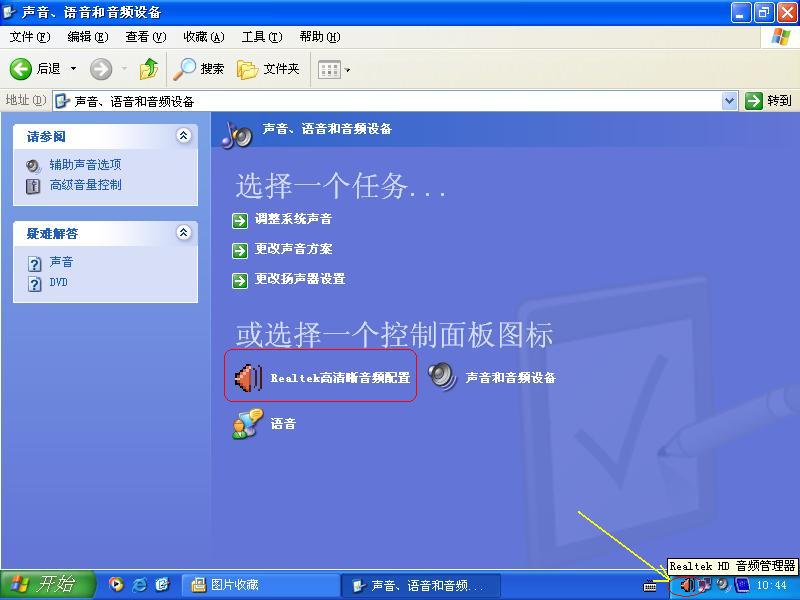This screenshot has width=800, height=600.
Task: Go up one folder level icon
Action: click(149, 69)
